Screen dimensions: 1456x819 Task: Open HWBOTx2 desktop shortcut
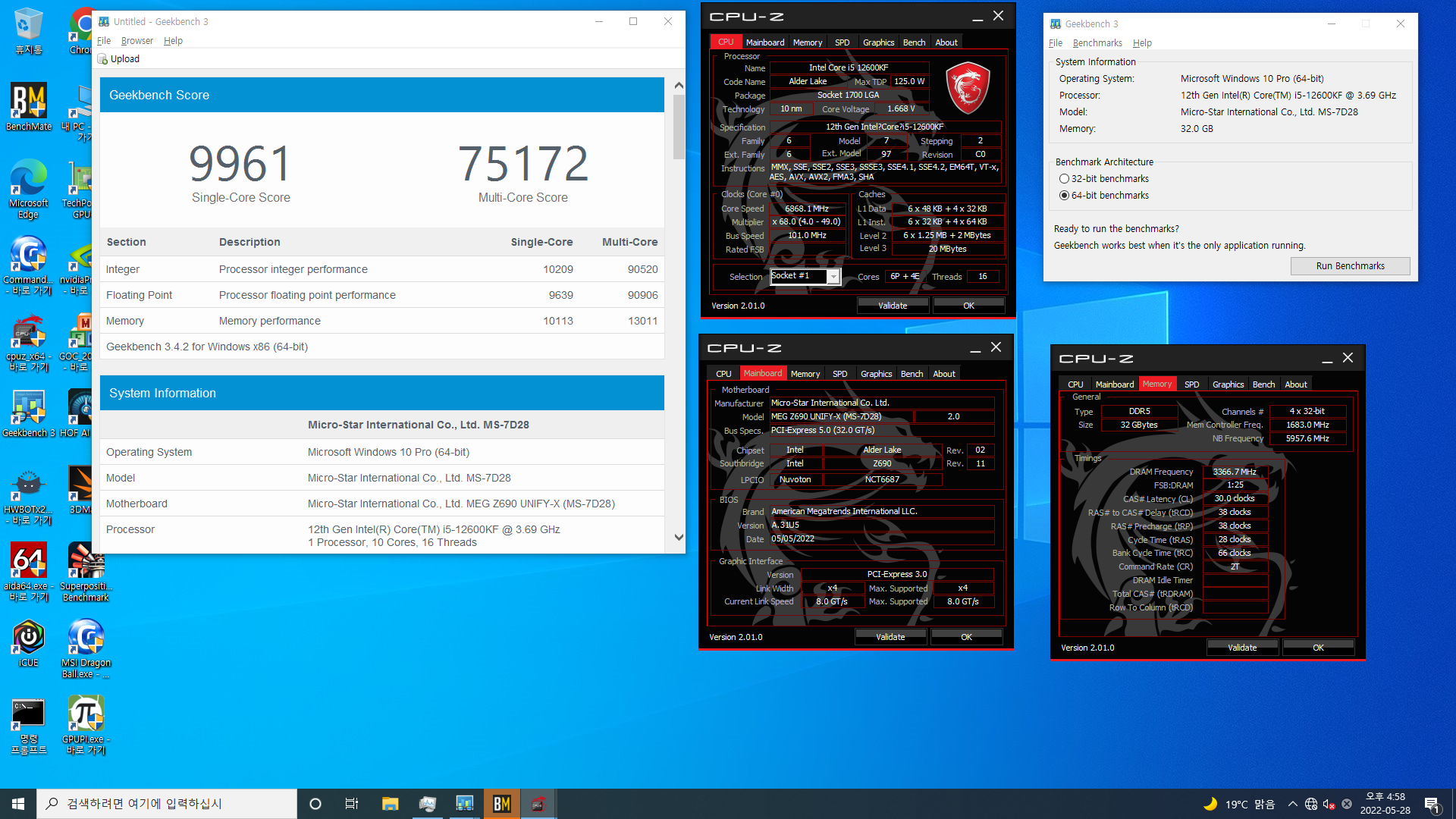[28, 497]
